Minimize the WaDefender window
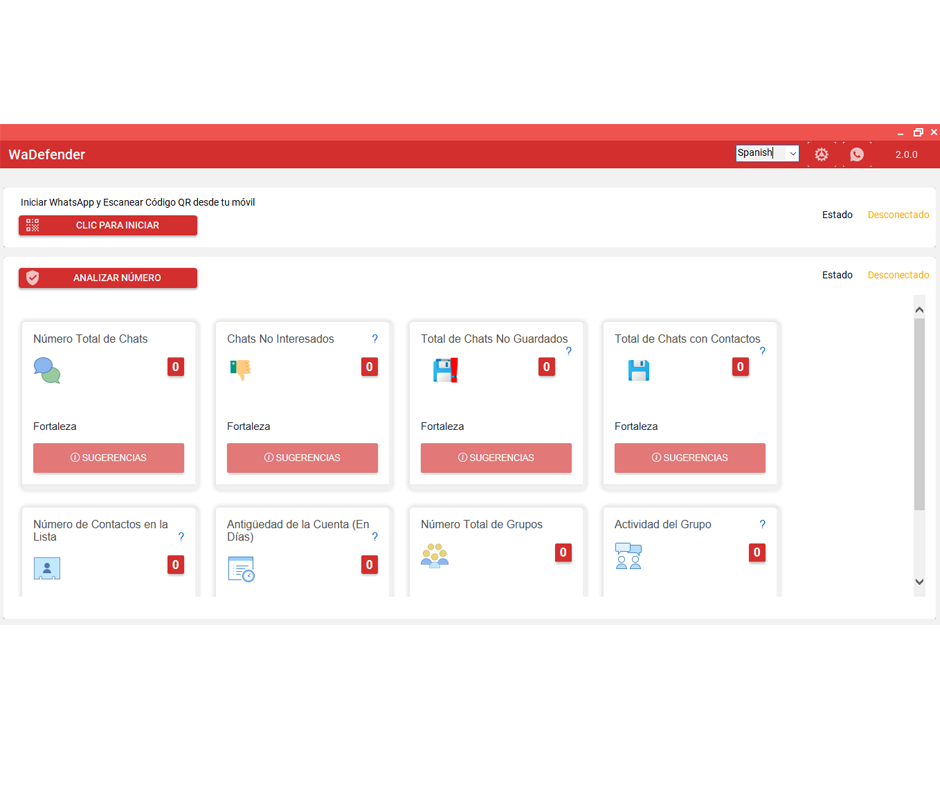Viewport: 940px width, 788px height. point(900,133)
